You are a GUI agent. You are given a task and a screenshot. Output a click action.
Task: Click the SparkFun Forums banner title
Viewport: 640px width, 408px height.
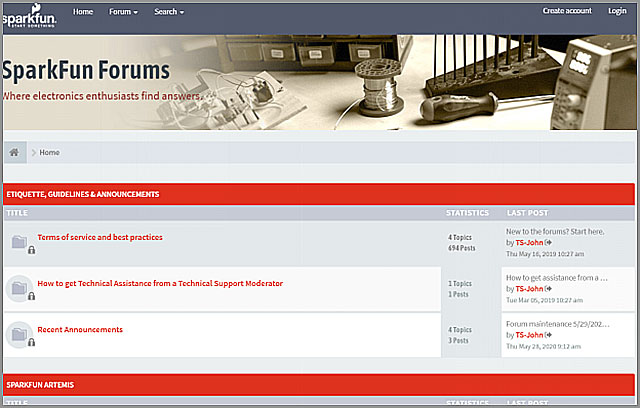click(86, 70)
